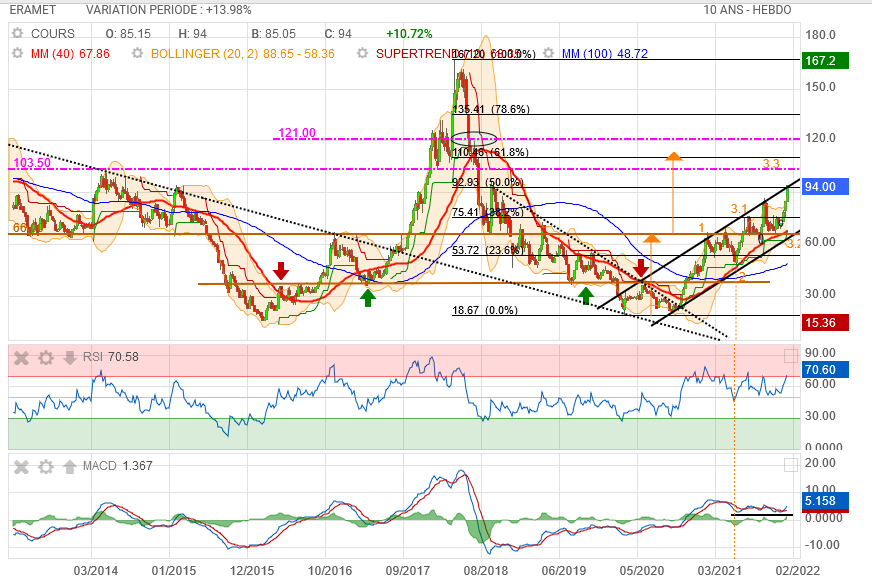The image size is (872, 579).
Task: Click Fibonacci 53.72 (23.6%) label
Action: pyautogui.click(x=488, y=250)
